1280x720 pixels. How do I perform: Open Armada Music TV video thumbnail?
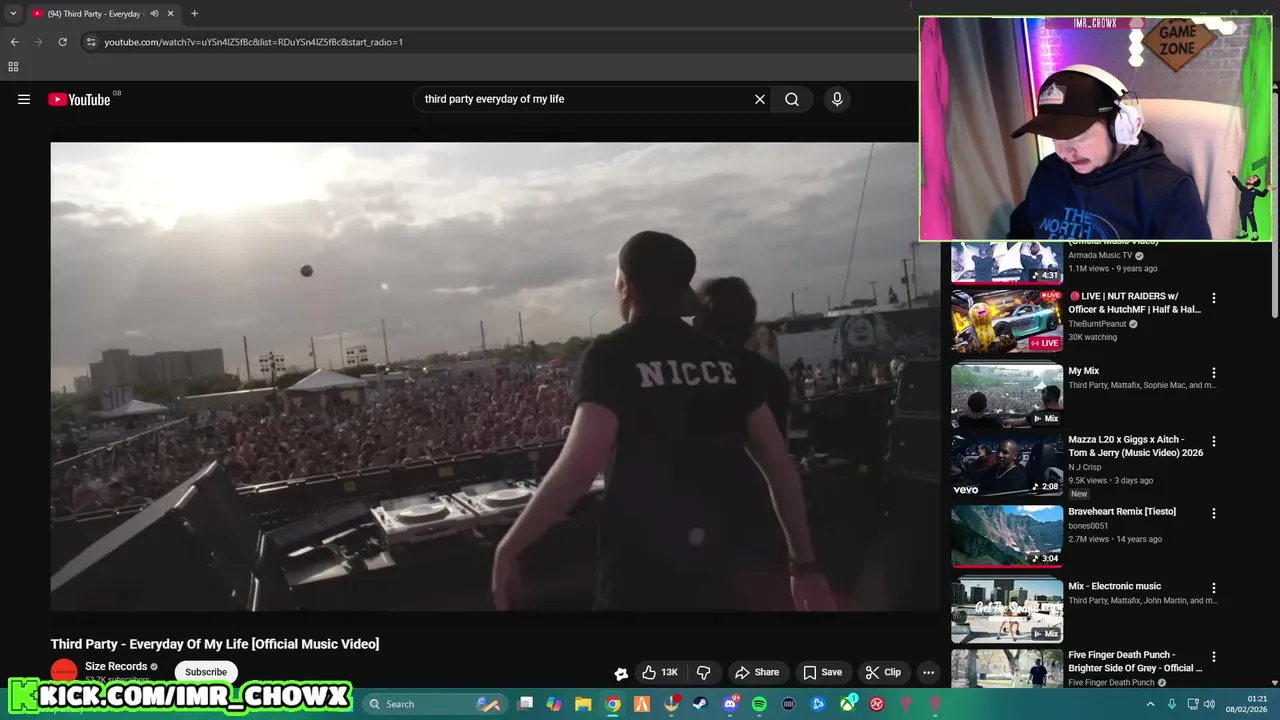coord(1006,263)
